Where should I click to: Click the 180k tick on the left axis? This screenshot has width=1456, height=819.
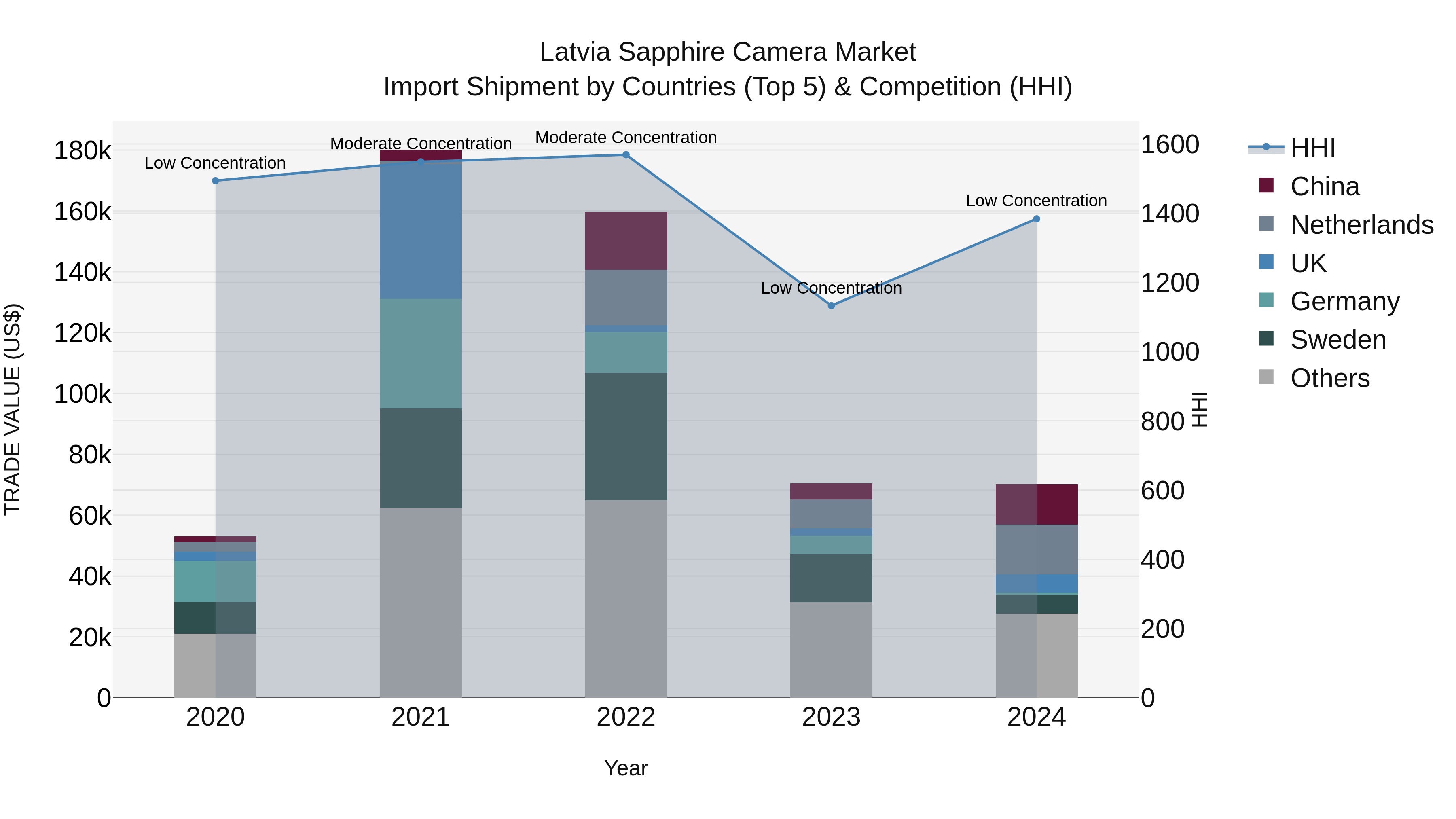click(83, 151)
